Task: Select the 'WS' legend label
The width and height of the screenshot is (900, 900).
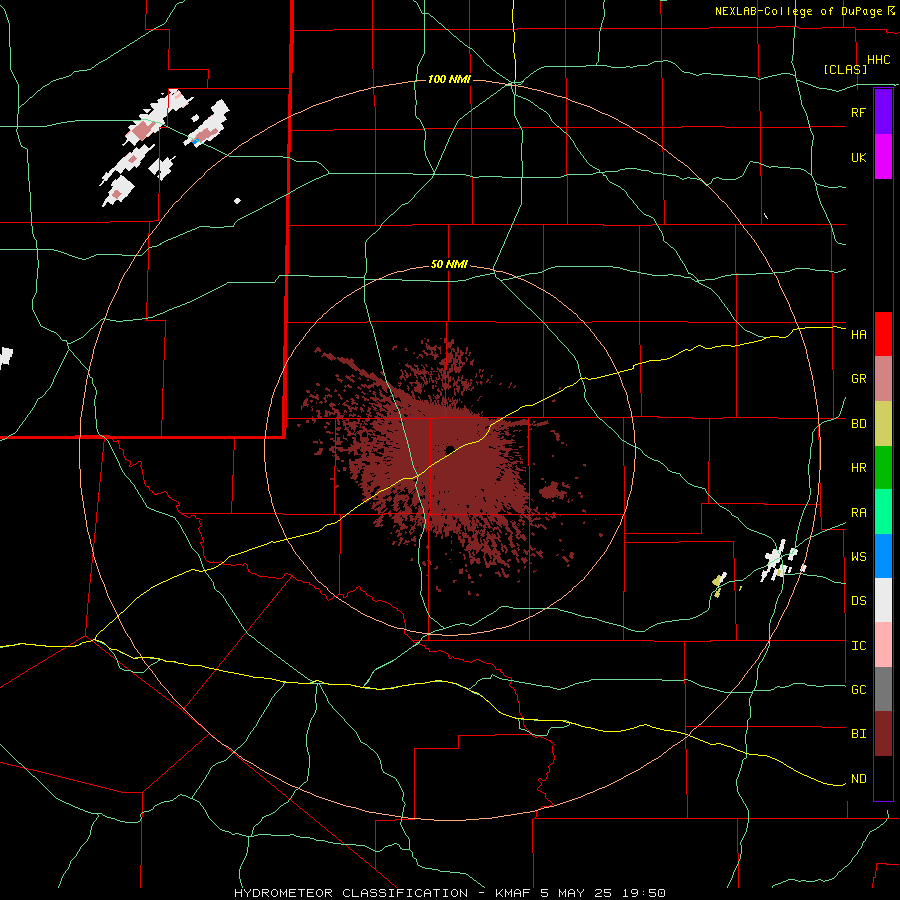Action: click(858, 557)
